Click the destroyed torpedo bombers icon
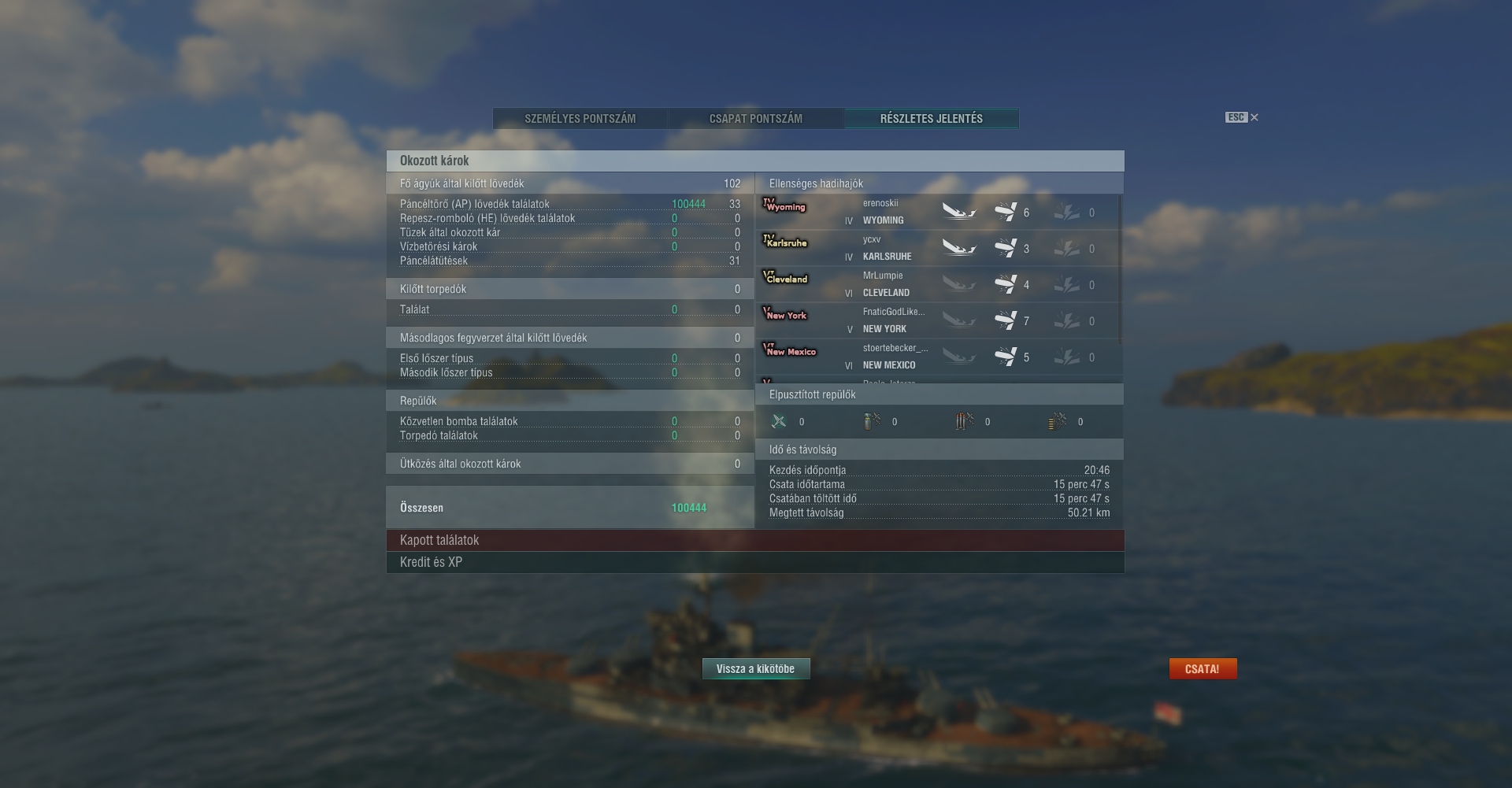This screenshot has width=1512, height=788. (965, 421)
